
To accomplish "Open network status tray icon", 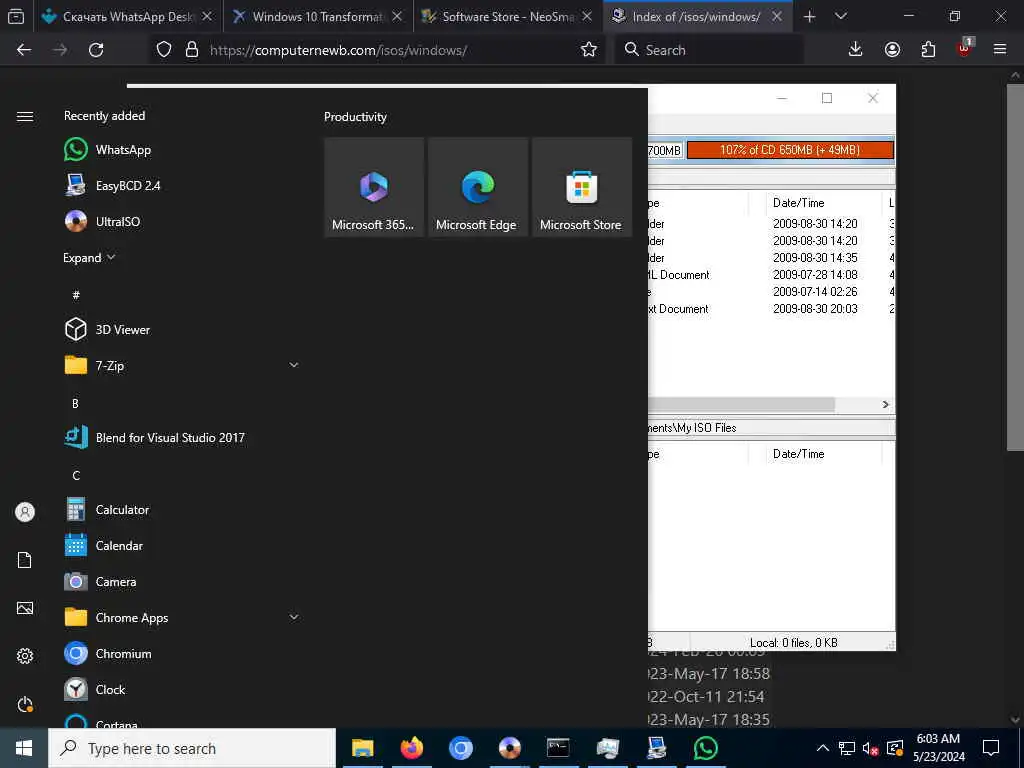I will pyautogui.click(x=847, y=748).
